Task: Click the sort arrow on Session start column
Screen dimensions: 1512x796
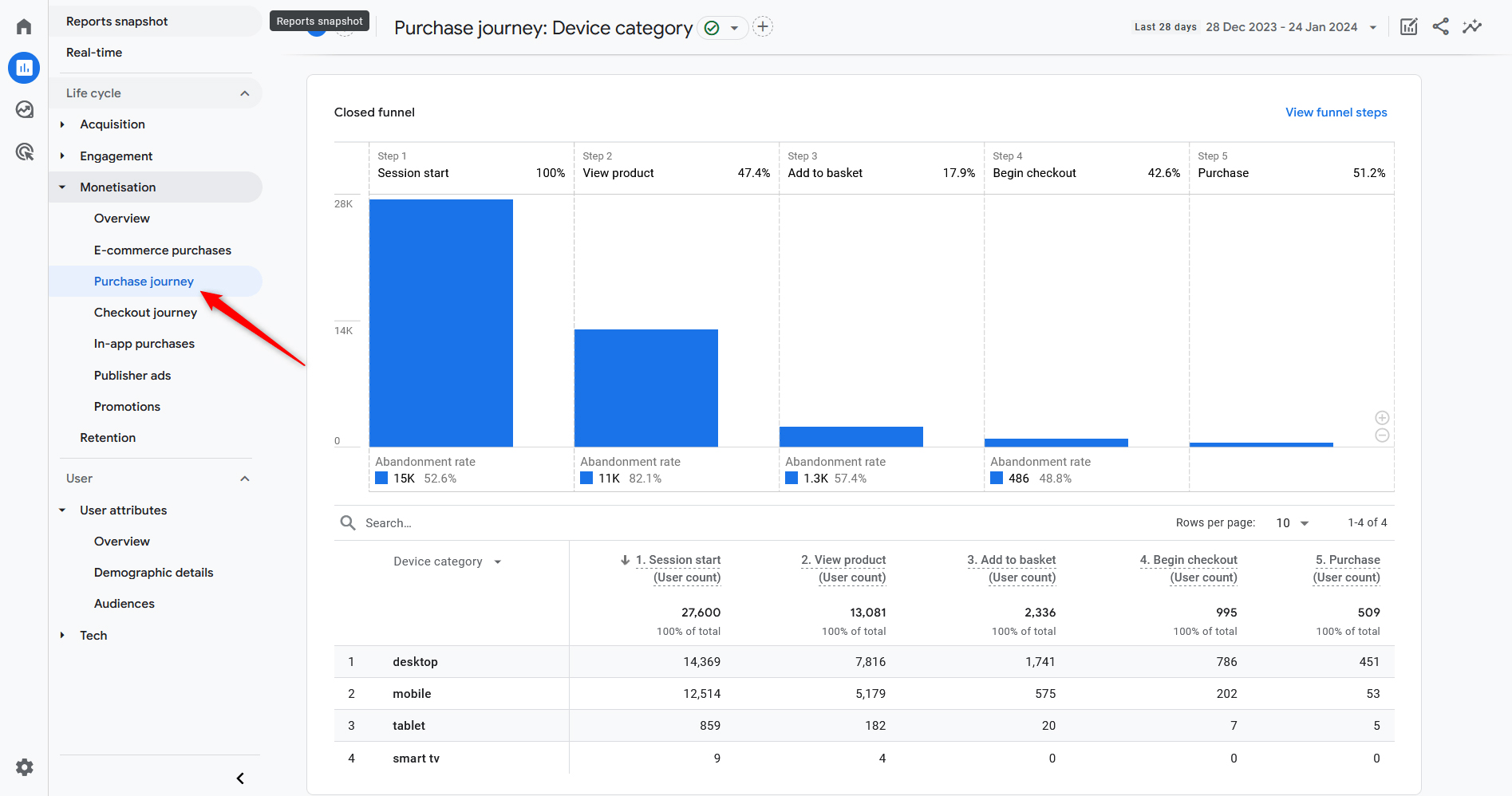Action: tap(624, 560)
